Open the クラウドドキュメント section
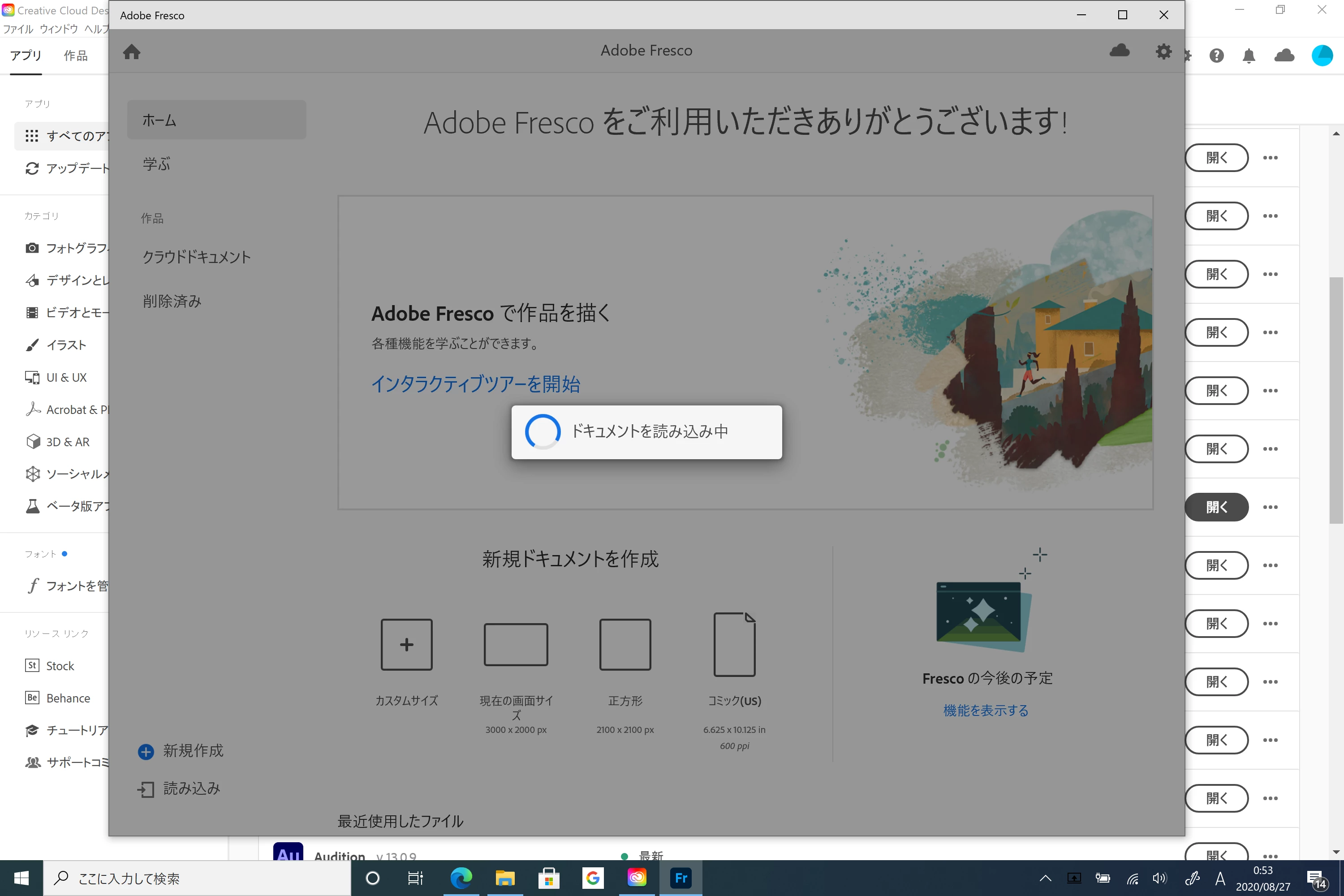Image resolution: width=1344 pixels, height=896 pixels. tap(197, 257)
